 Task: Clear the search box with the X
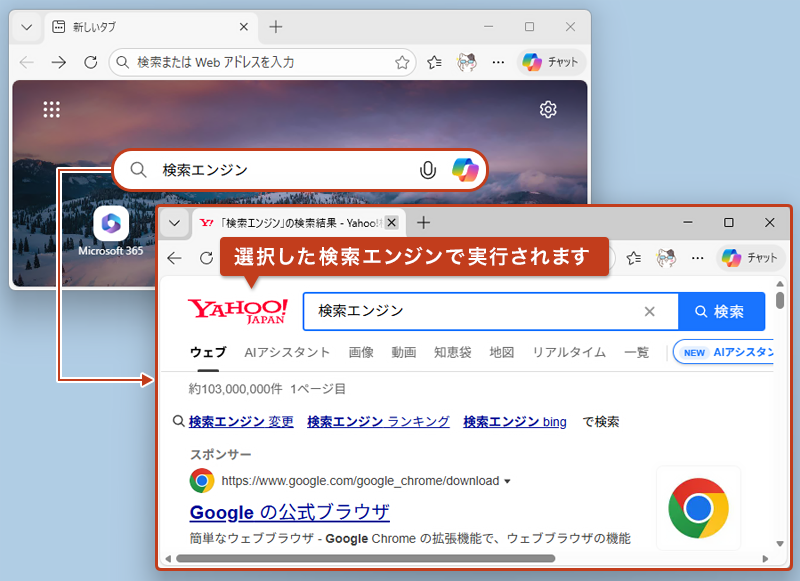(649, 311)
